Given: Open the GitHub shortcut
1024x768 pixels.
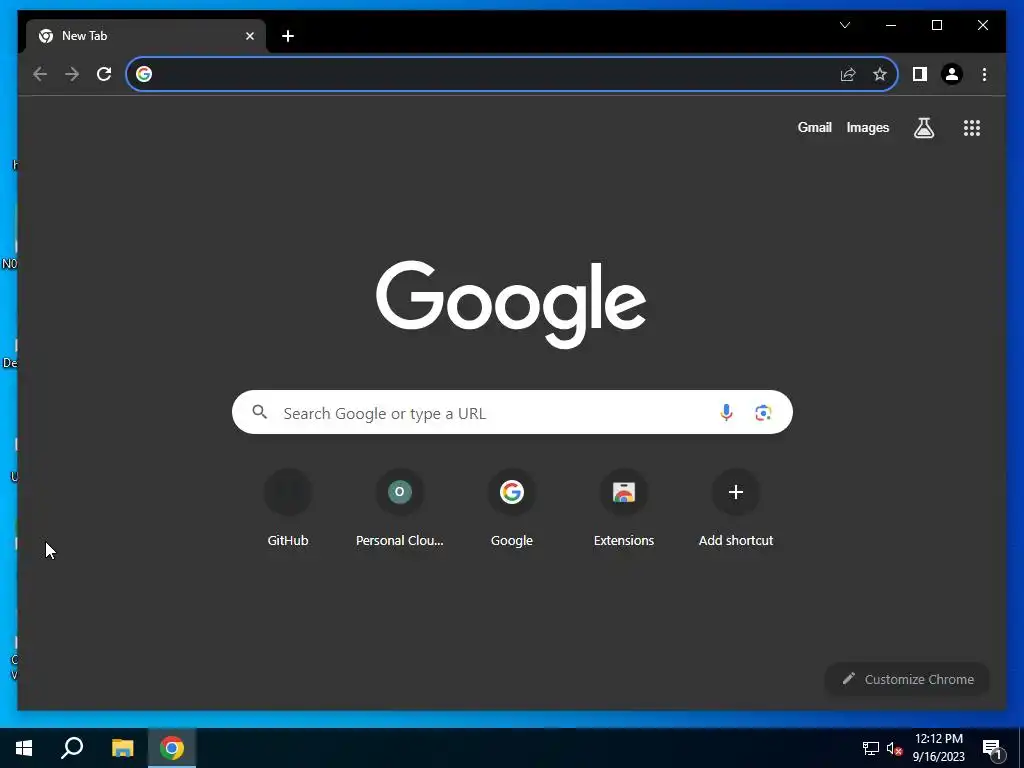Looking at the screenshot, I should (x=287, y=509).
